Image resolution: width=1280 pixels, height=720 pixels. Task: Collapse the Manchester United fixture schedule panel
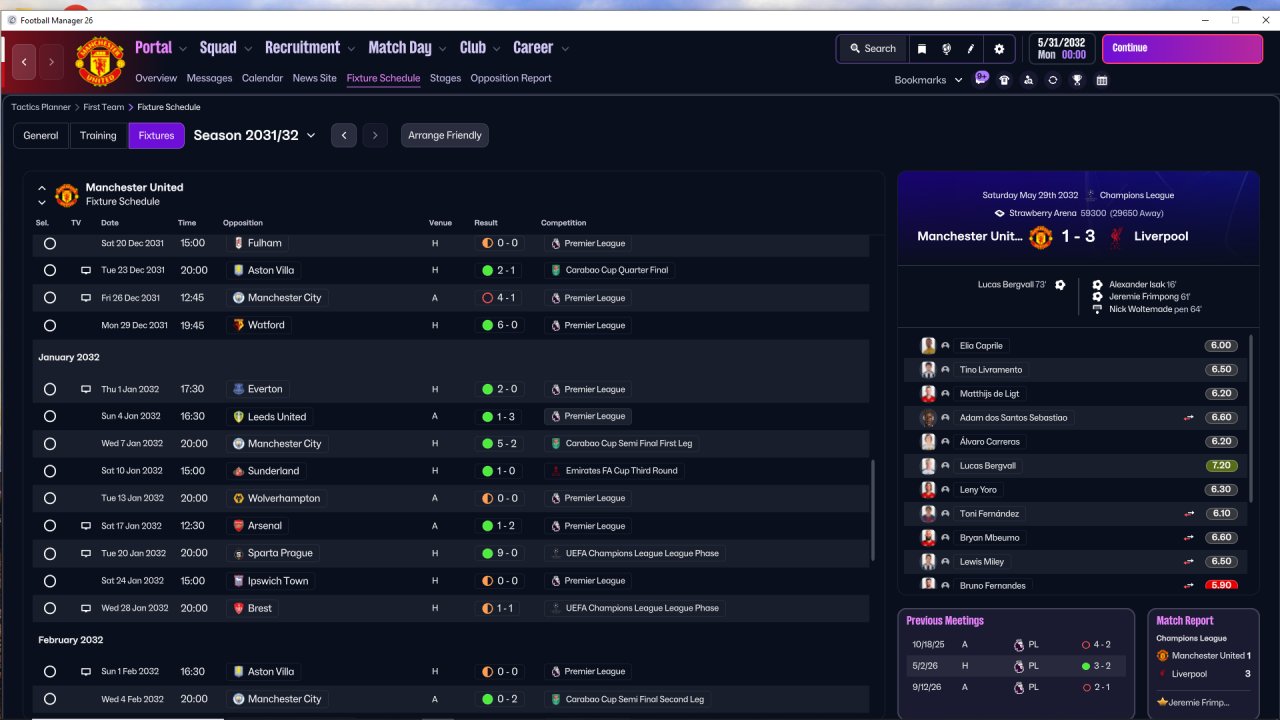pos(42,187)
